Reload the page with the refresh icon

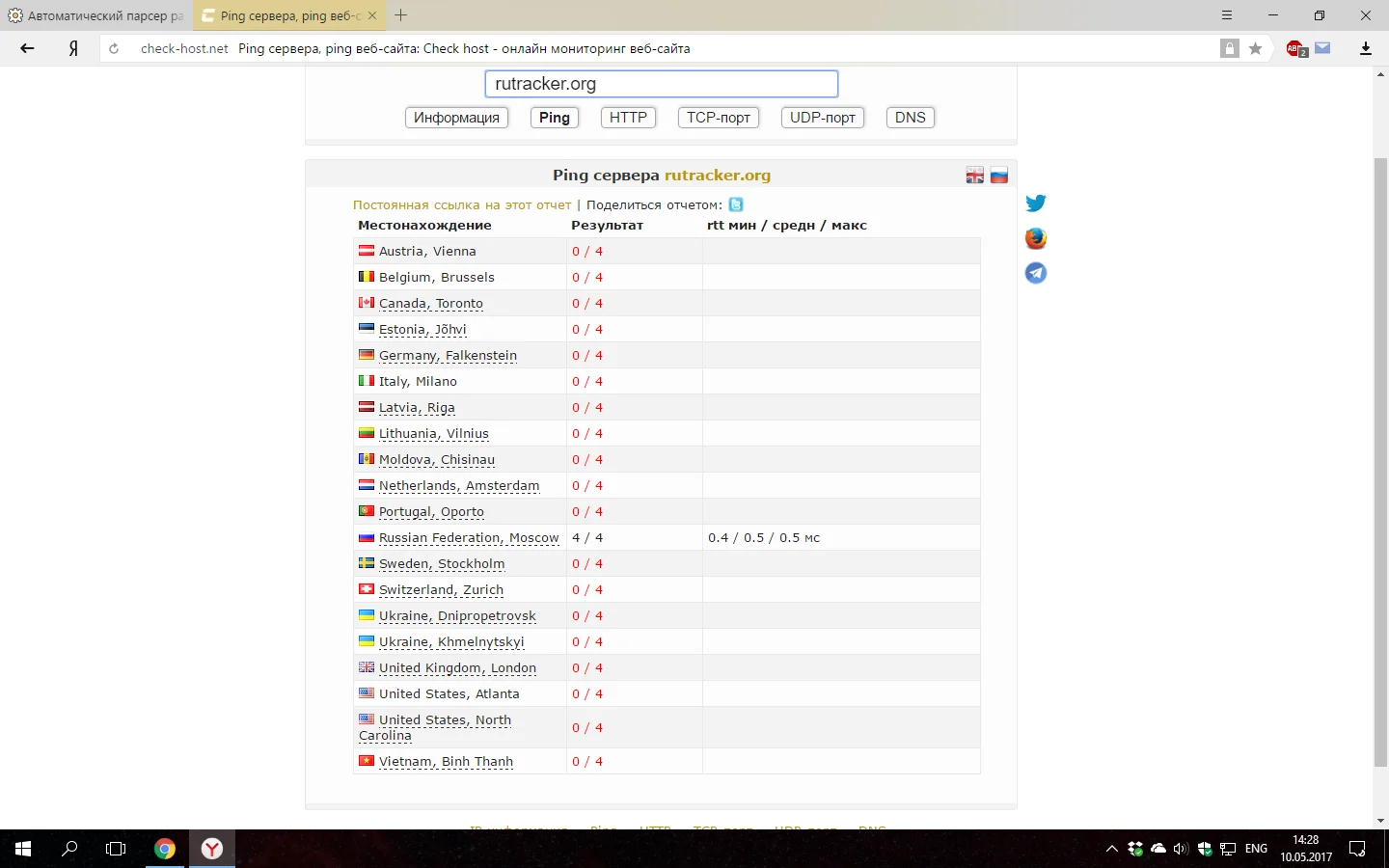click(x=114, y=48)
